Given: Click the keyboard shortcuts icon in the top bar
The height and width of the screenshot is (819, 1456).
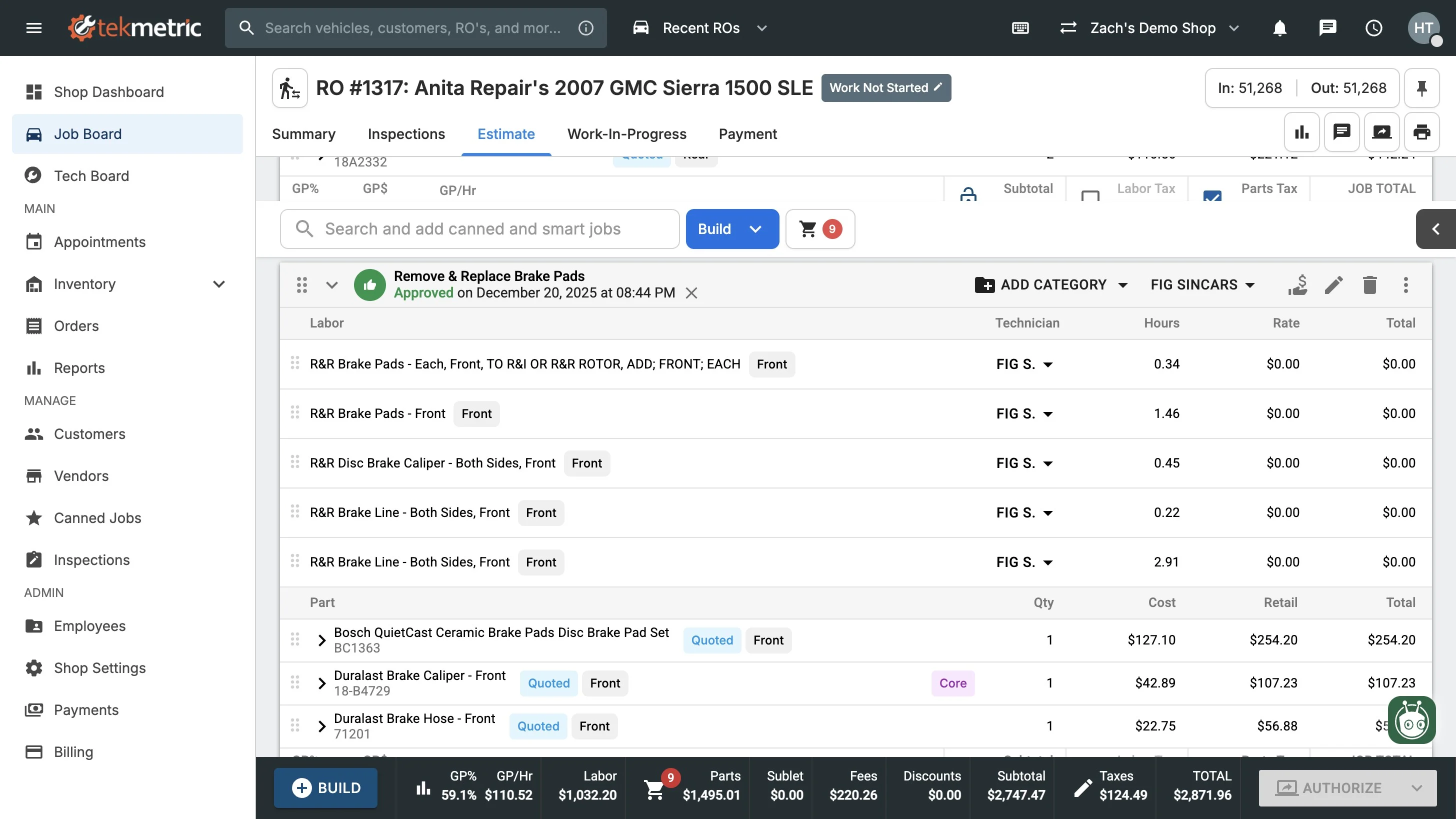Looking at the screenshot, I should (x=1020, y=27).
